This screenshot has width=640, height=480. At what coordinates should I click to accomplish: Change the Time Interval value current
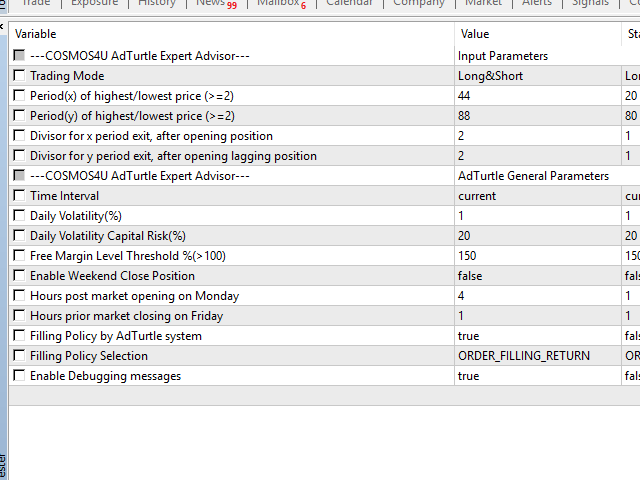tap(476, 196)
